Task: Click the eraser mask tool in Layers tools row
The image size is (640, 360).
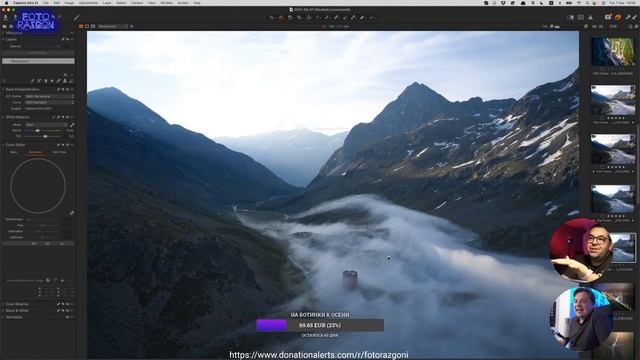Action: point(39,81)
